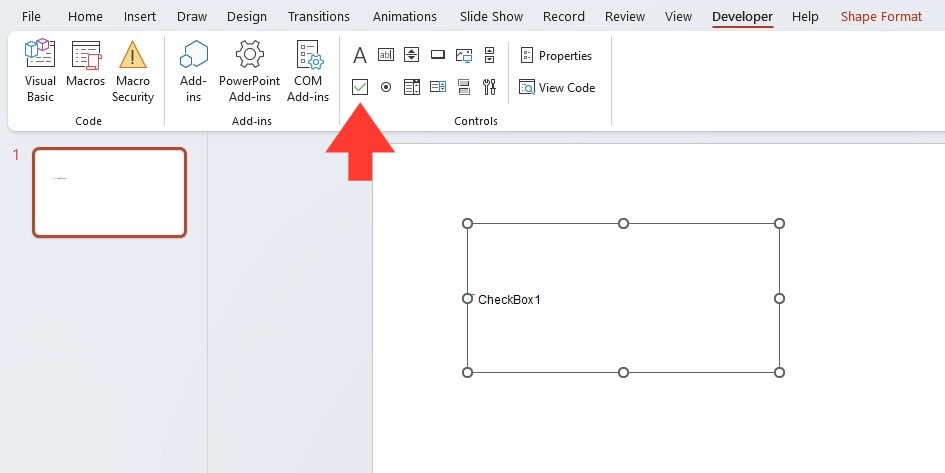The width and height of the screenshot is (945, 473).
Task: Click bottom-left handle of CheckBox1 selection frame
Action: [x=467, y=372]
